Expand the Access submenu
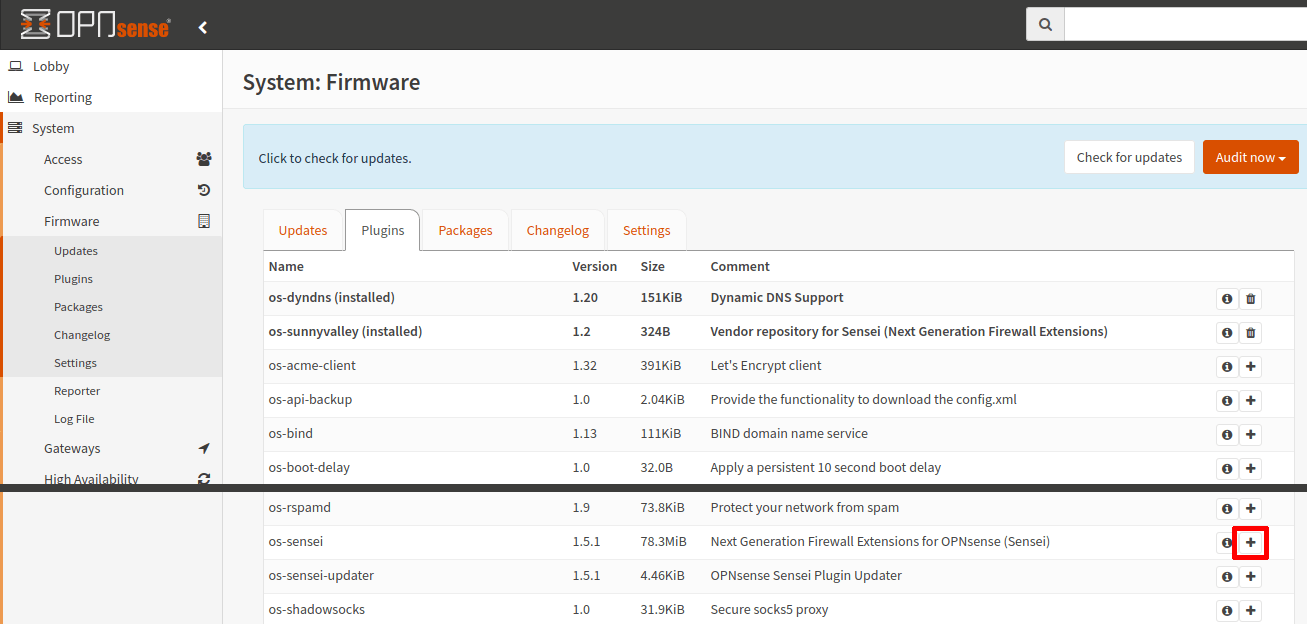 pyautogui.click(x=63, y=160)
